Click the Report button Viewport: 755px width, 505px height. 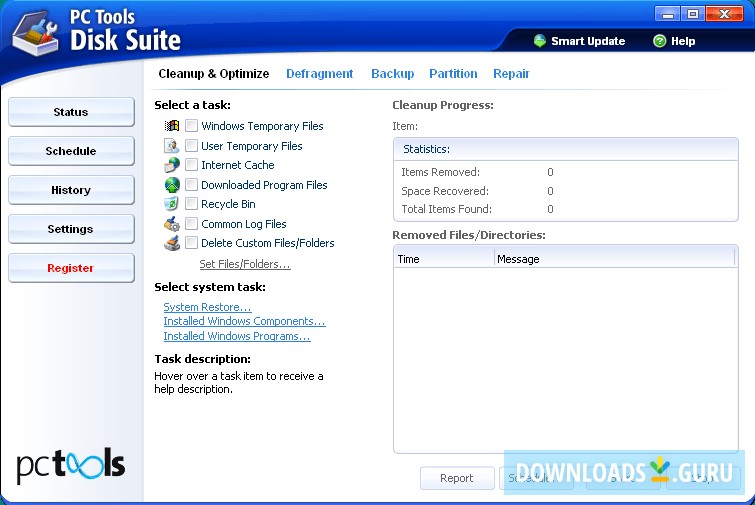(x=457, y=478)
